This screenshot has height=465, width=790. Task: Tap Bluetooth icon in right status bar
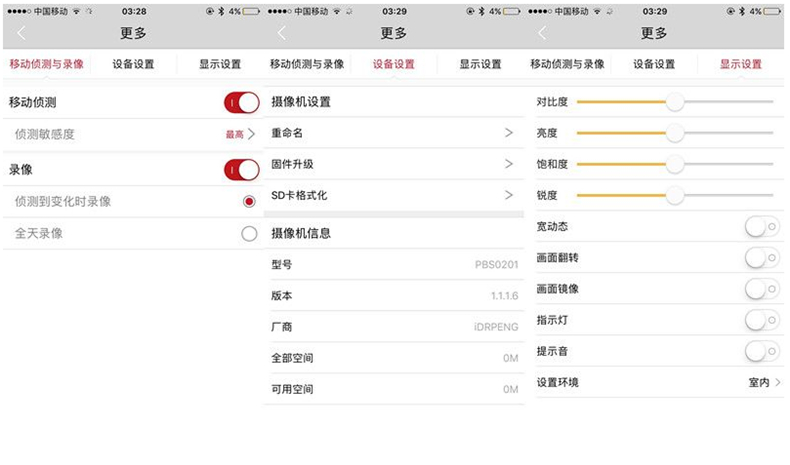click(741, 11)
